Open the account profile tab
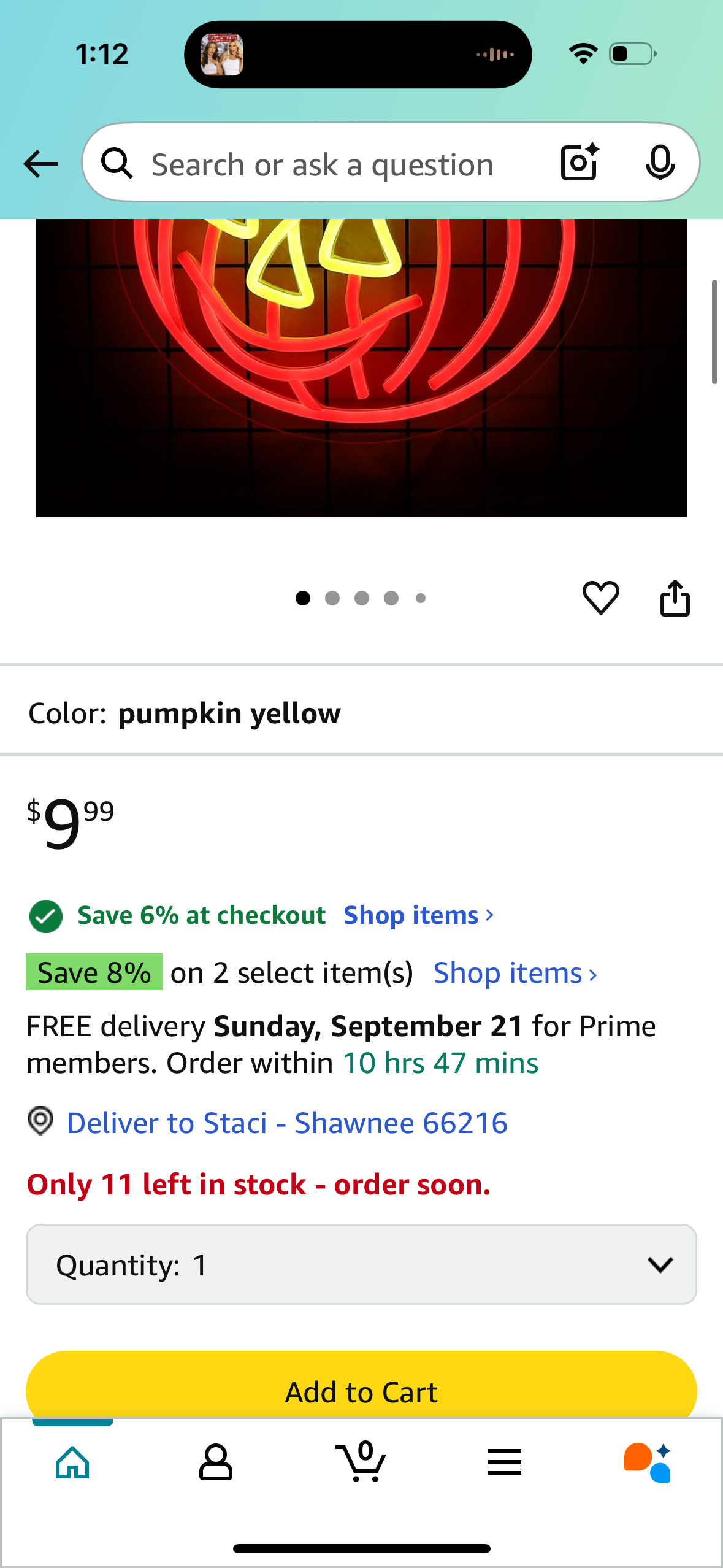The width and height of the screenshot is (723, 1568). pos(216,1462)
